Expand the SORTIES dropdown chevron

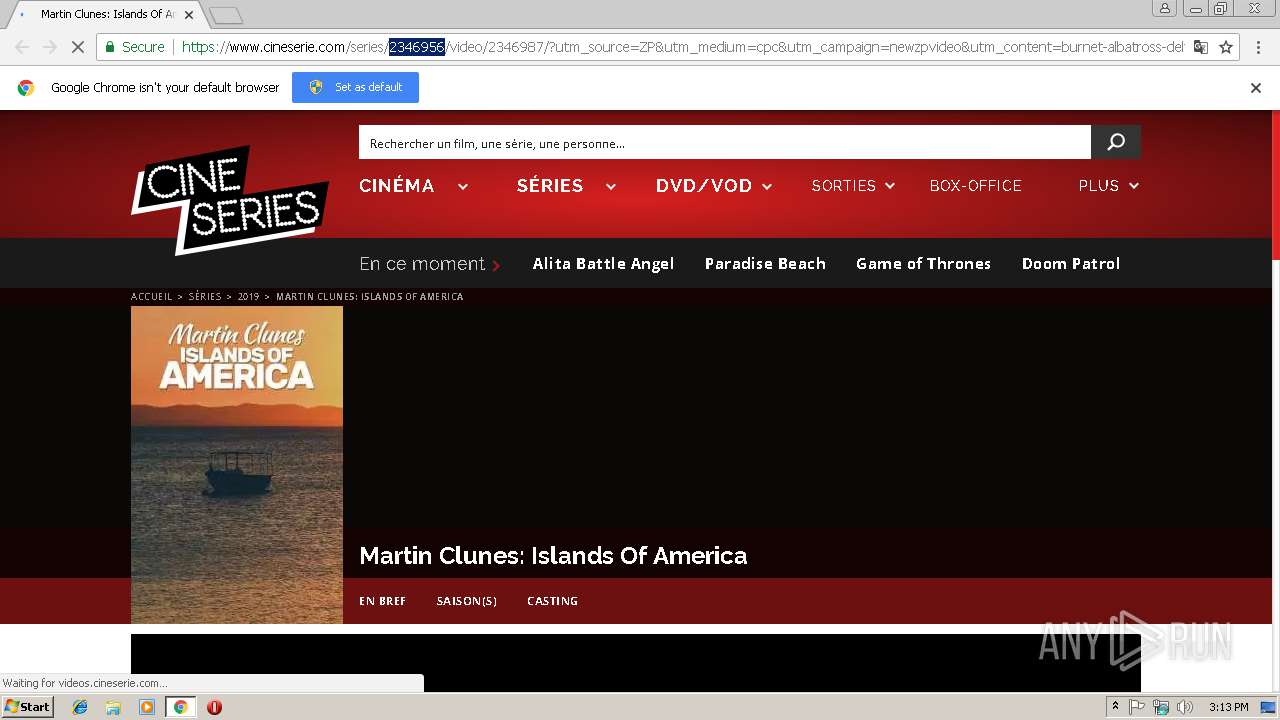[x=890, y=186]
